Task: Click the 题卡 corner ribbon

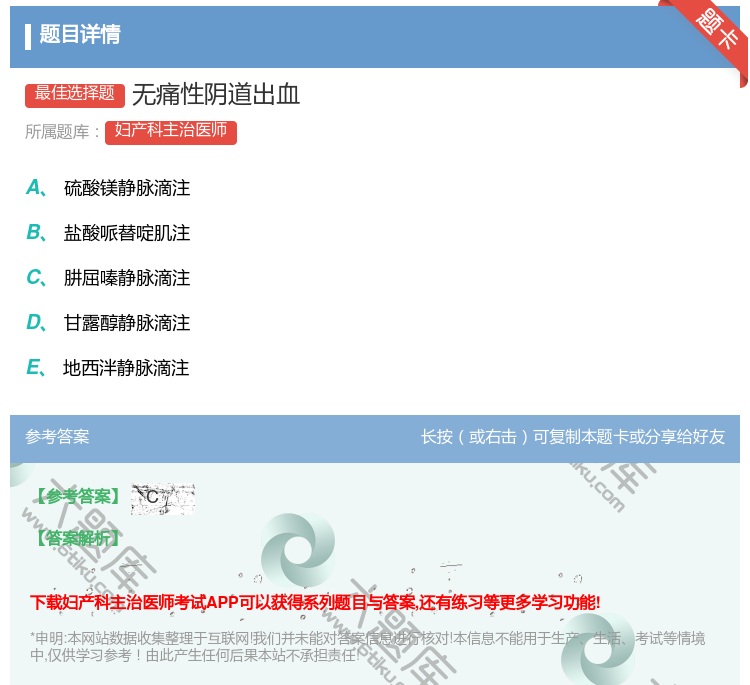Action: coord(716,32)
